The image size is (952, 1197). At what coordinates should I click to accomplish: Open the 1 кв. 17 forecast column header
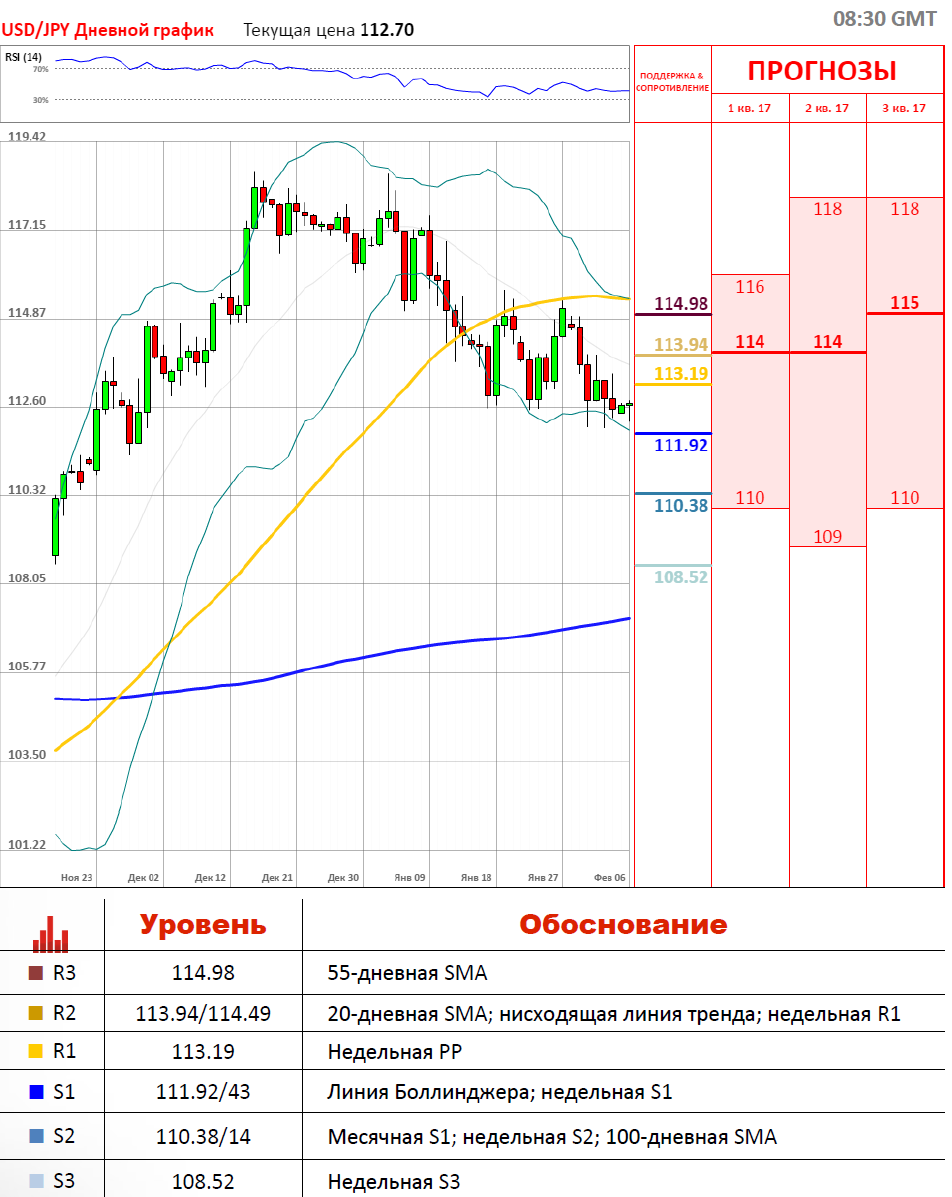[x=749, y=108]
